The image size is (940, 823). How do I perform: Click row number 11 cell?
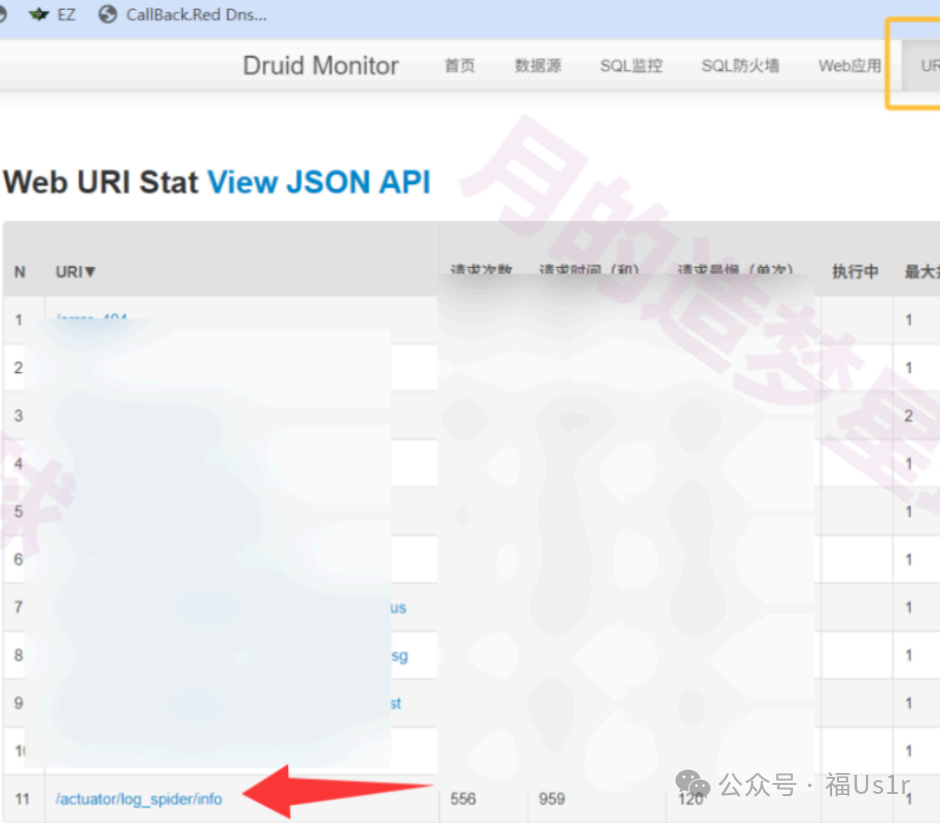(22, 798)
